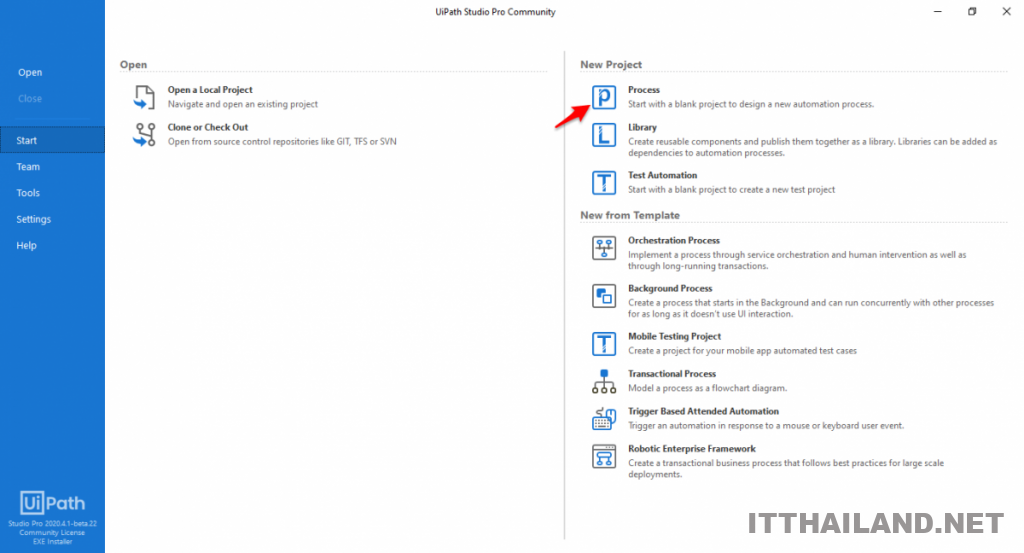Viewport: 1024px width, 553px height.
Task: Click 'Model a process as a flowchart diagram' text
Action: tap(707, 388)
